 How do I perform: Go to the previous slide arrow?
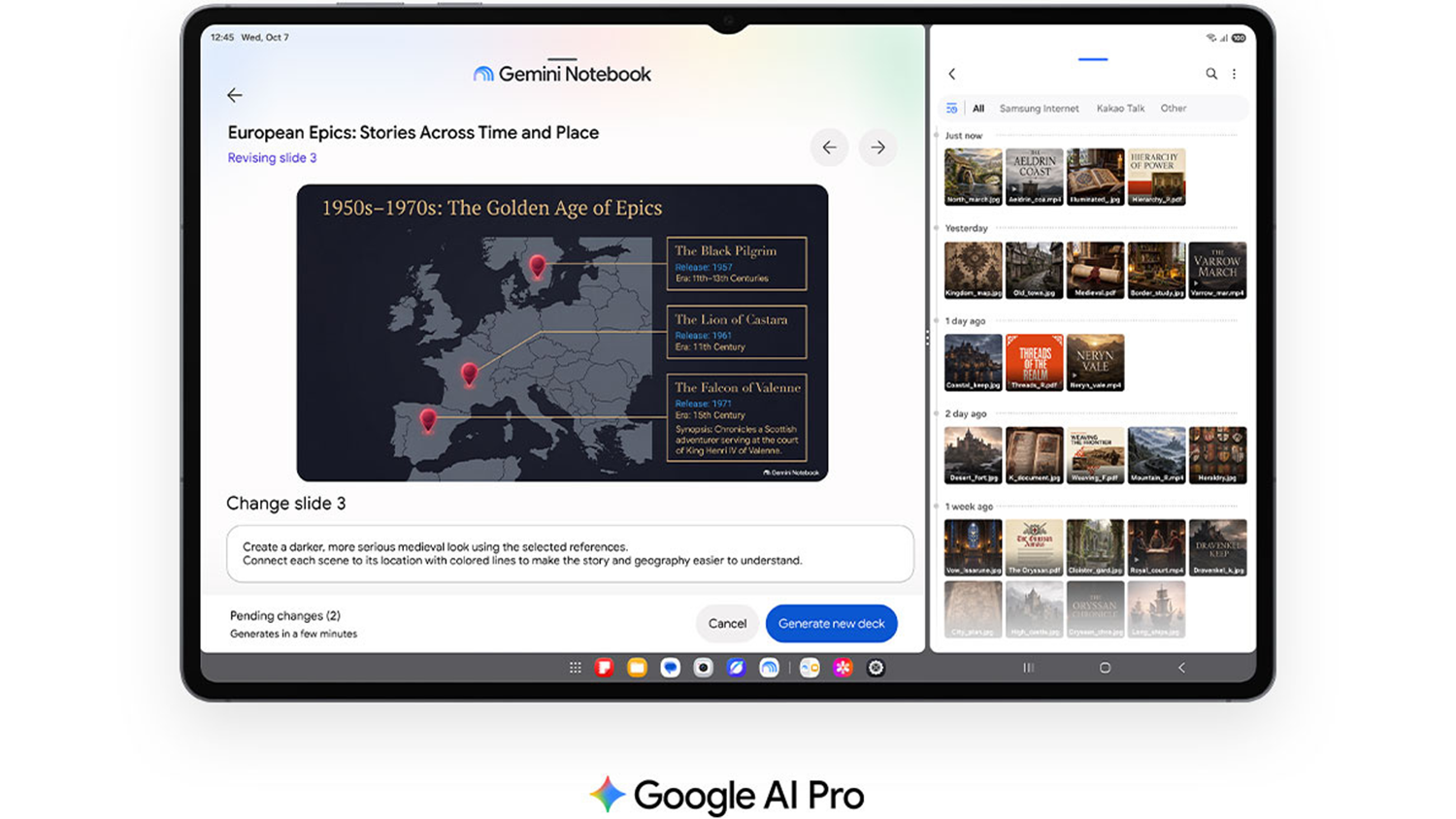tap(829, 147)
